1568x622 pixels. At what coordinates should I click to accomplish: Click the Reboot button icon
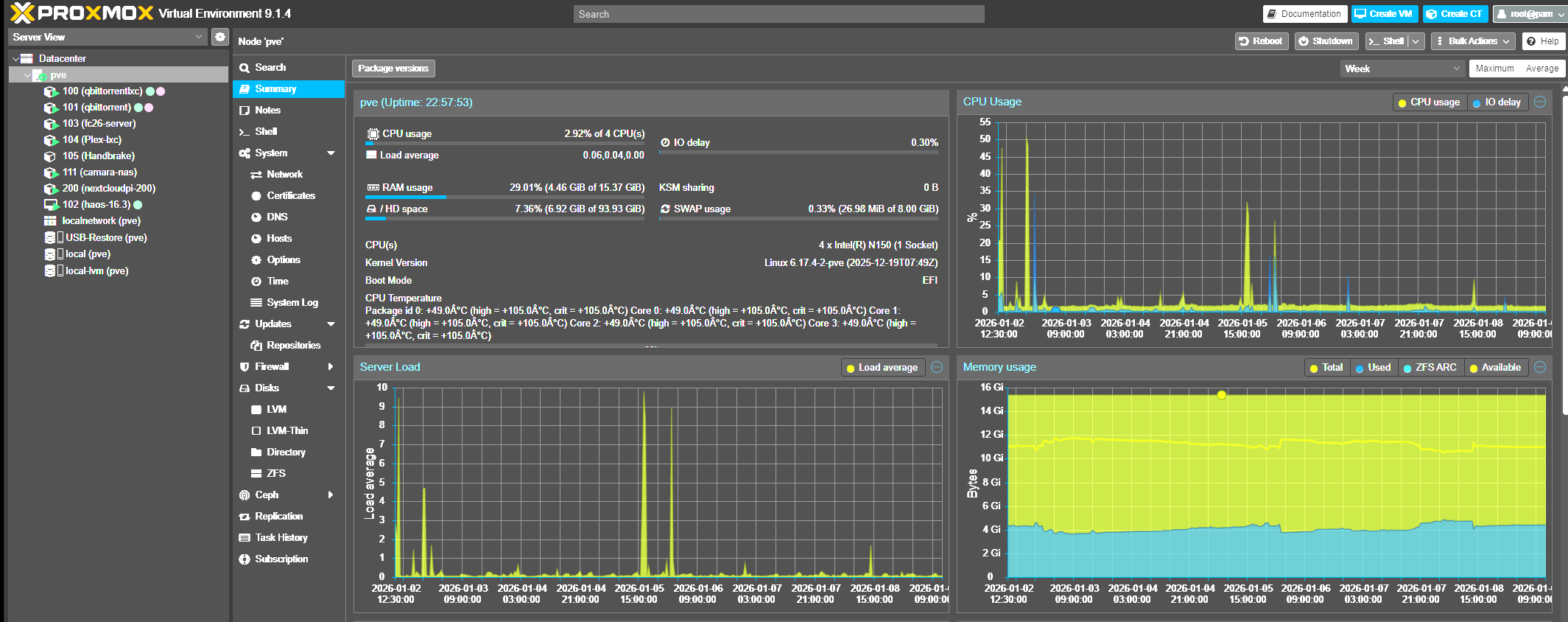[1244, 41]
